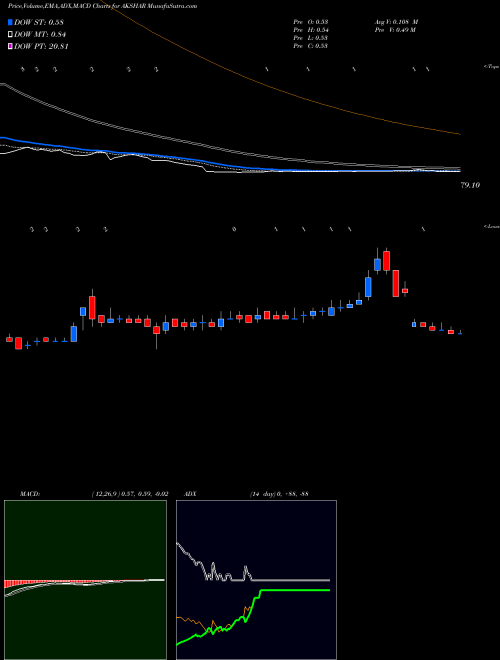500x660 pixels.
Task: Click the blue DOW ST legend swatch
Action: (x=10, y=22)
